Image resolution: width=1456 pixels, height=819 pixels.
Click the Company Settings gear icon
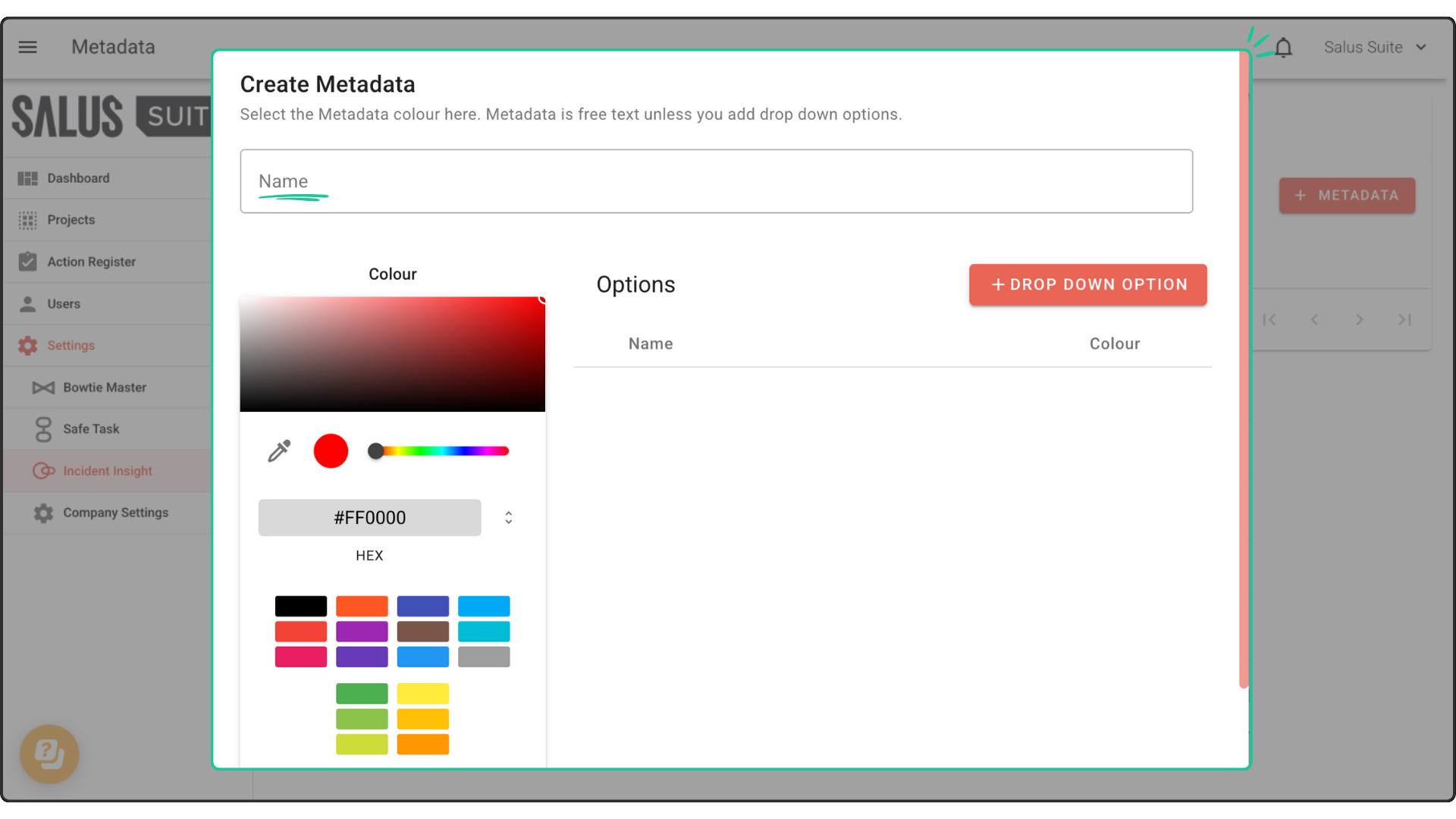43,513
